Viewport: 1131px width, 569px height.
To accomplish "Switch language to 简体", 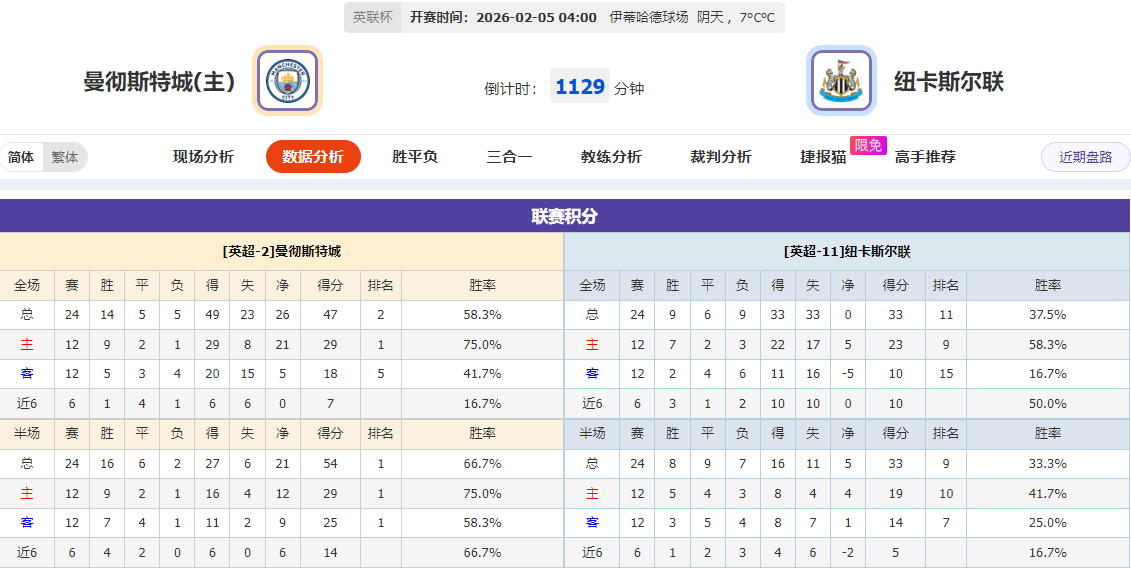I will click(x=21, y=157).
